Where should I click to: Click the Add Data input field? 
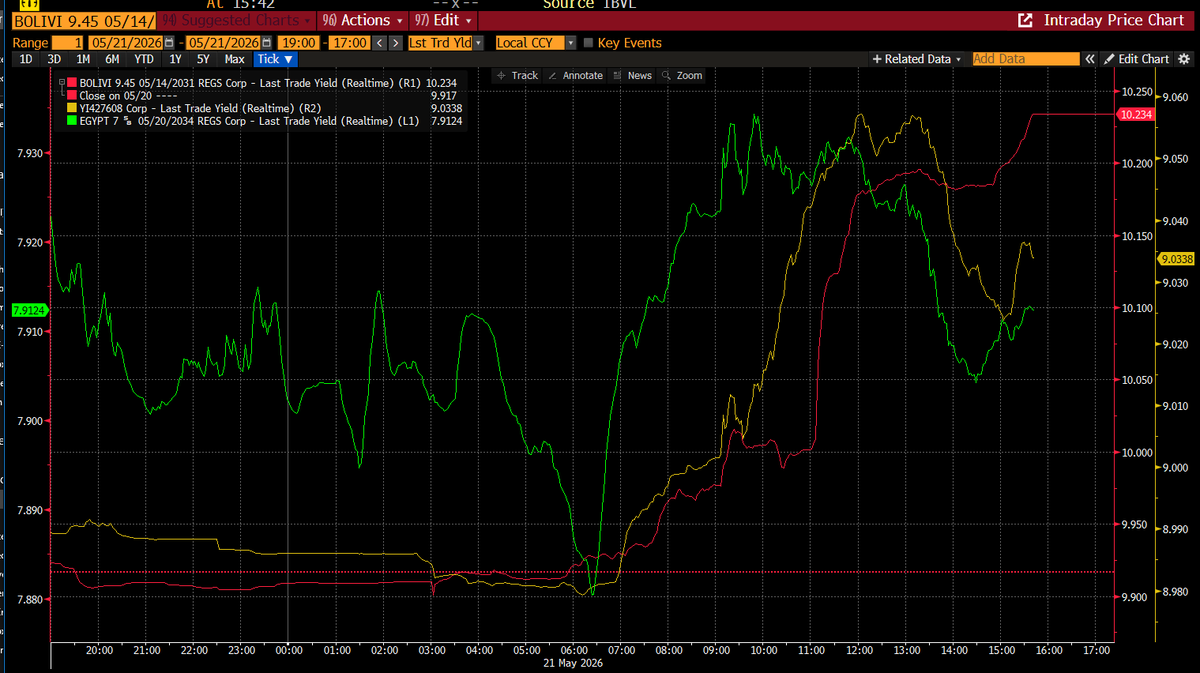click(1026, 59)
